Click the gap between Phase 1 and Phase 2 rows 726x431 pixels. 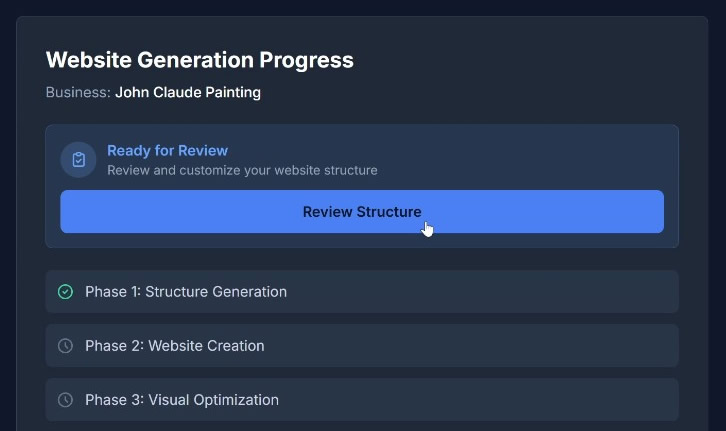click(360, 318)
